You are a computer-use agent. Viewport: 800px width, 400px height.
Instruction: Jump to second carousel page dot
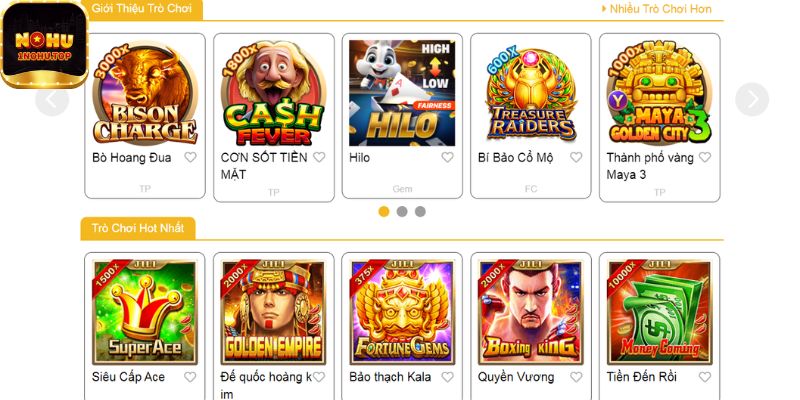402,211
